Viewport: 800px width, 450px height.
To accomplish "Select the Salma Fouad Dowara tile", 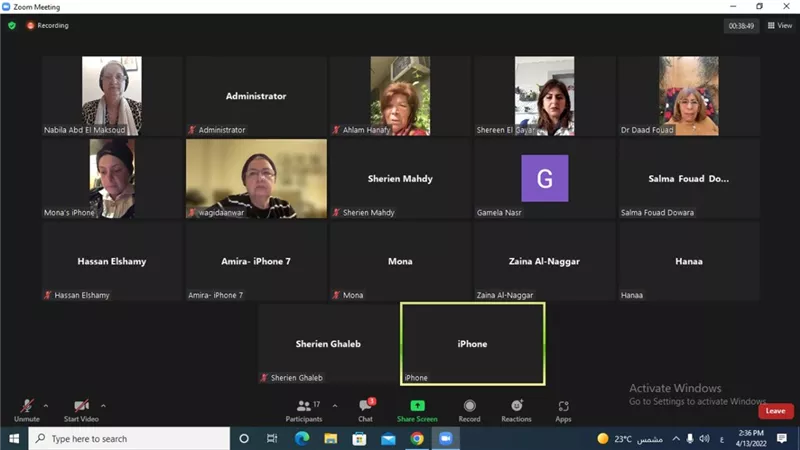I will [689, 179].
